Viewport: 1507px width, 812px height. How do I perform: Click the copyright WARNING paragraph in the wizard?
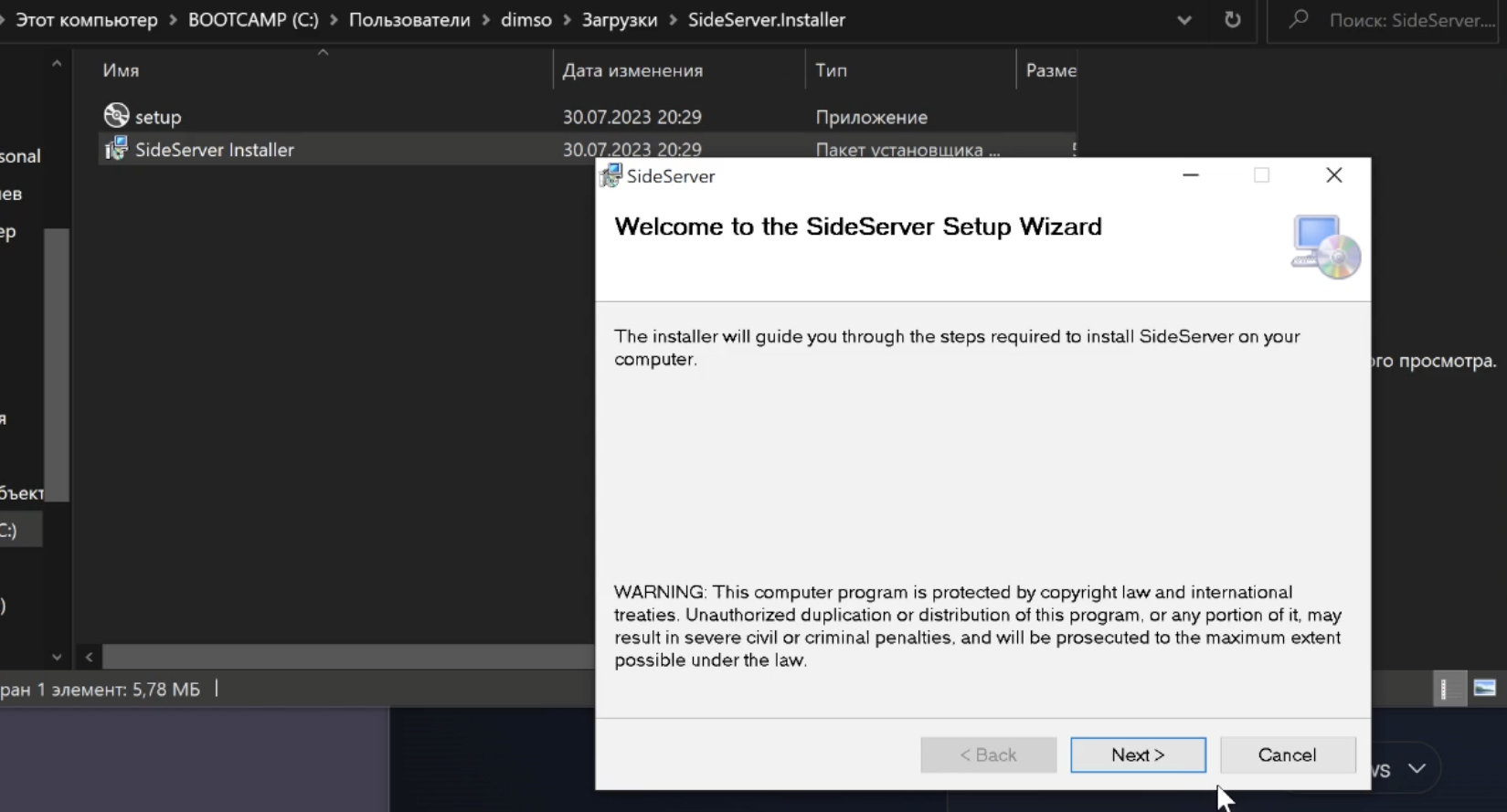(x=978, y=626)
